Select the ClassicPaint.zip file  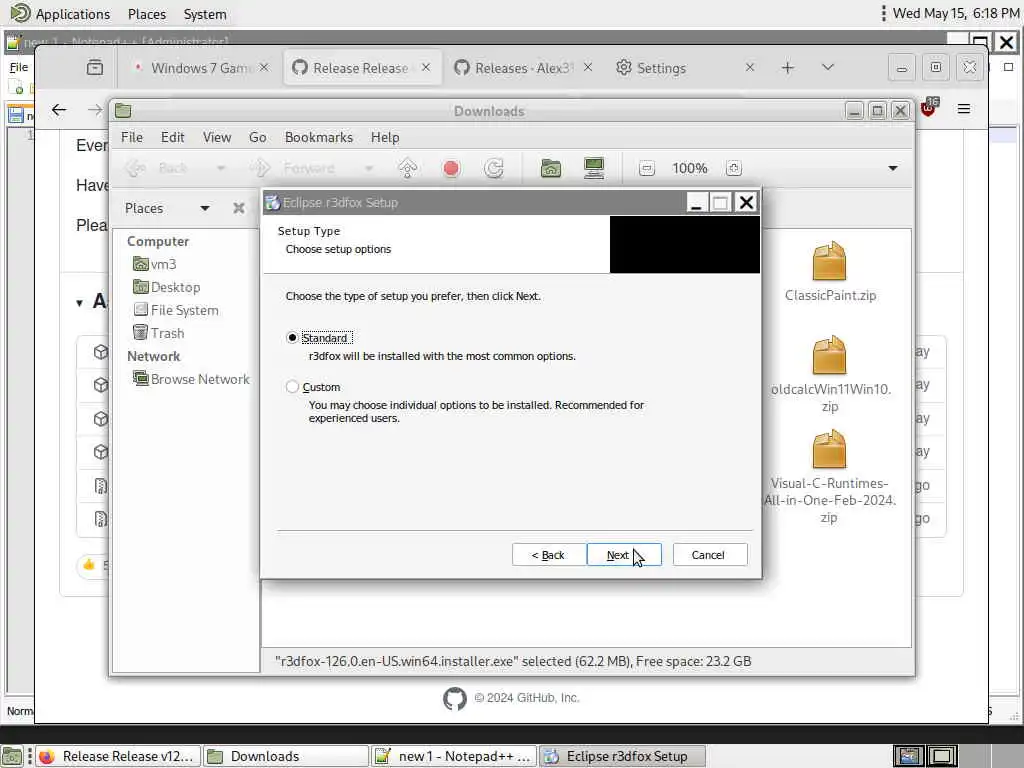point(830,272)
